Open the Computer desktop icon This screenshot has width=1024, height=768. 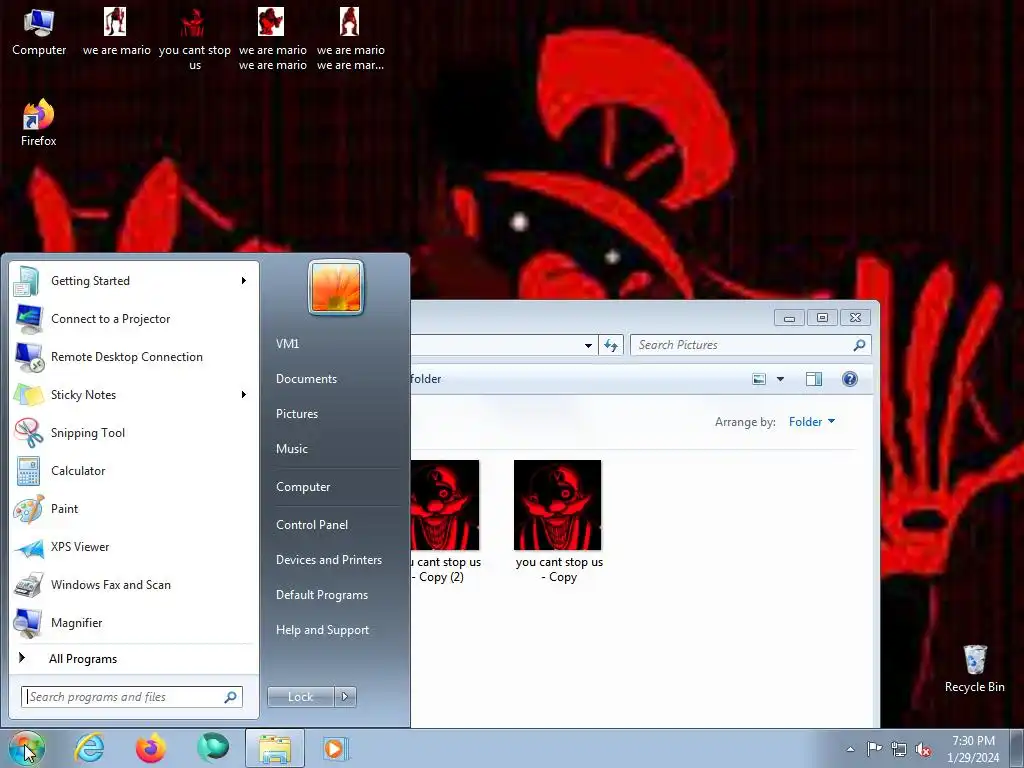coord(39,31)
